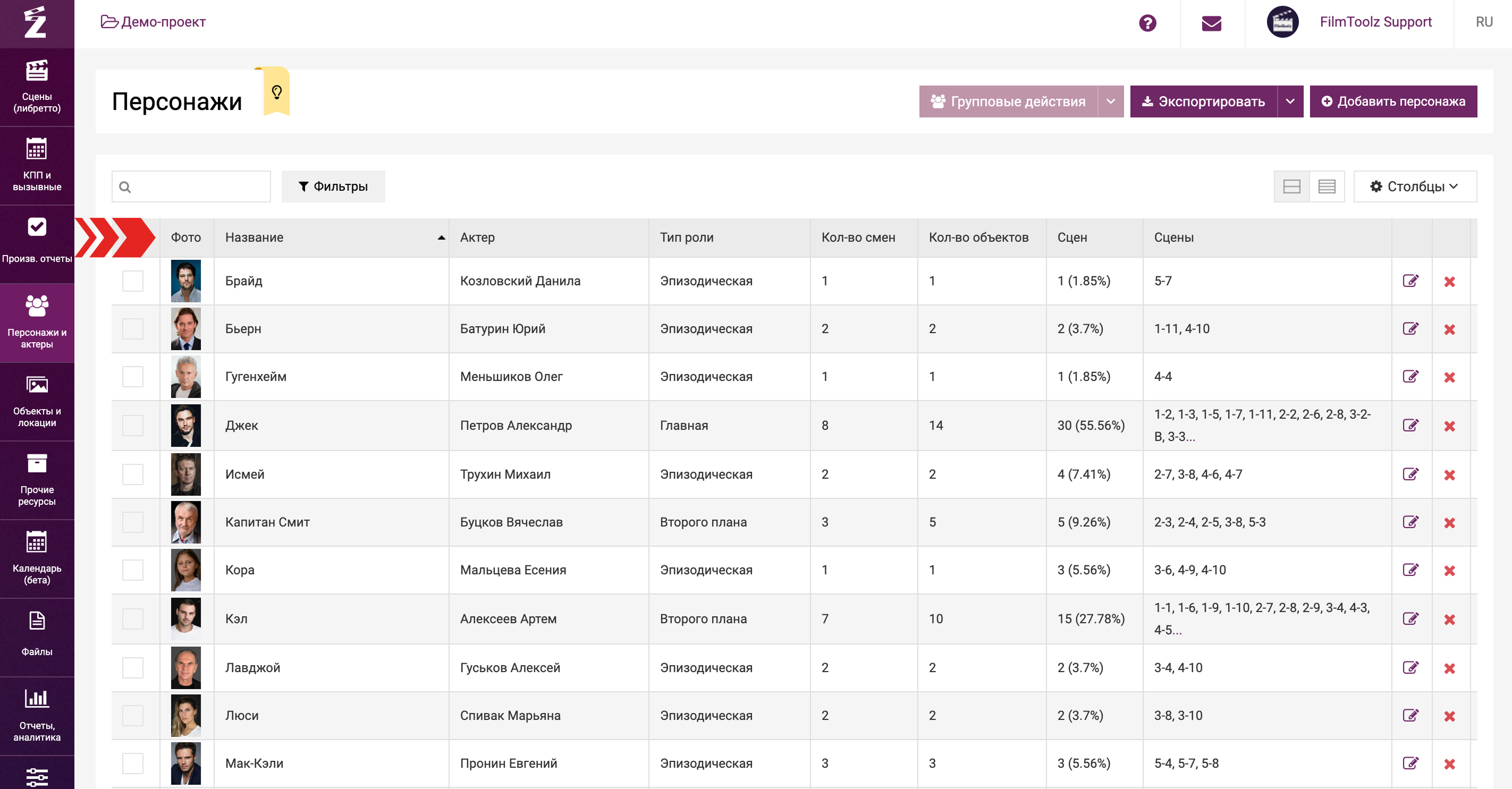The width and height of the screenshot is (1512, 789).
Task: Open the messages envelope icon
Action: 1211,23
